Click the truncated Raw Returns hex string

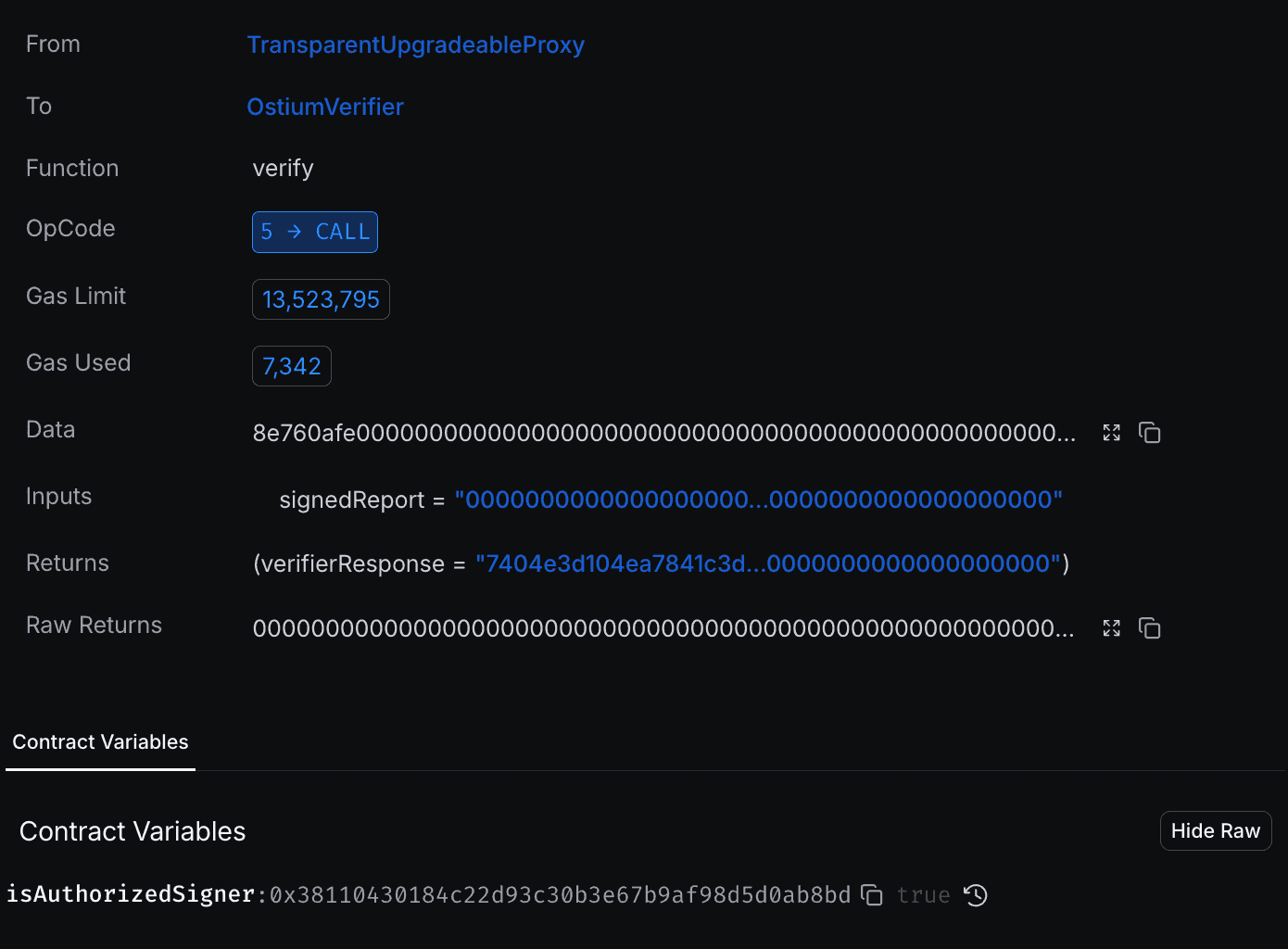[664, 628]
